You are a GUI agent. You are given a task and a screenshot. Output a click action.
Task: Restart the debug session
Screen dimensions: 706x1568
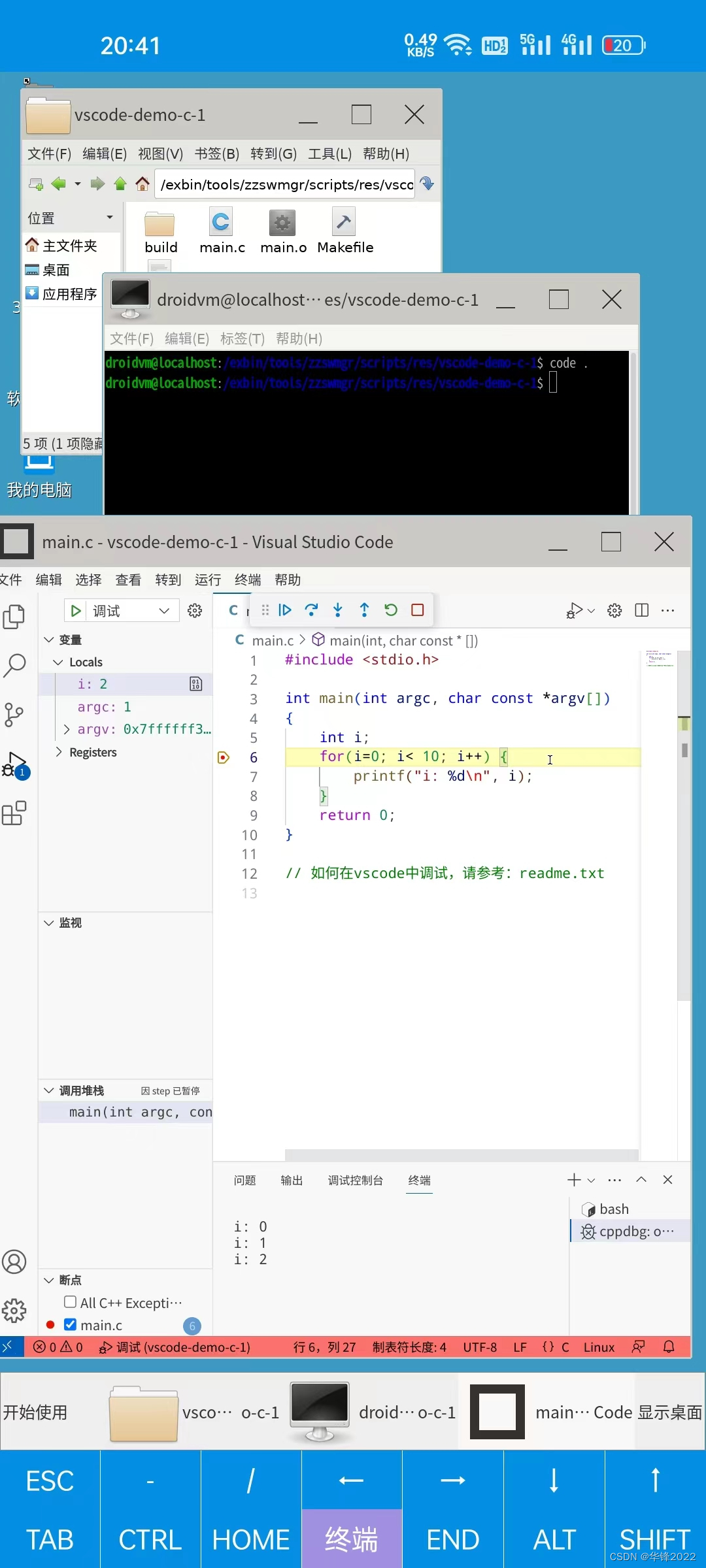pyautogui.click(x=391, y=610)
